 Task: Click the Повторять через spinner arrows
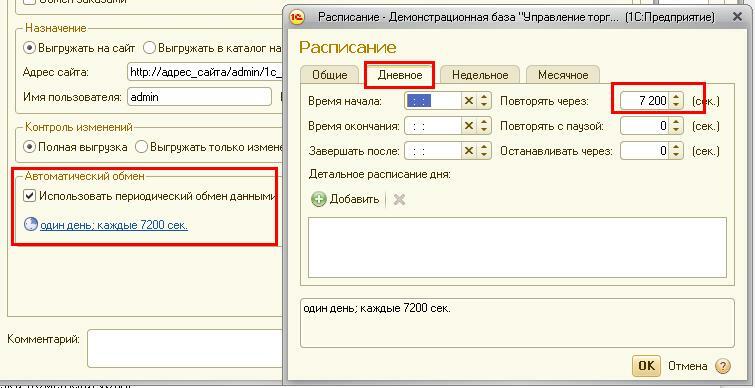coord(677,101)
